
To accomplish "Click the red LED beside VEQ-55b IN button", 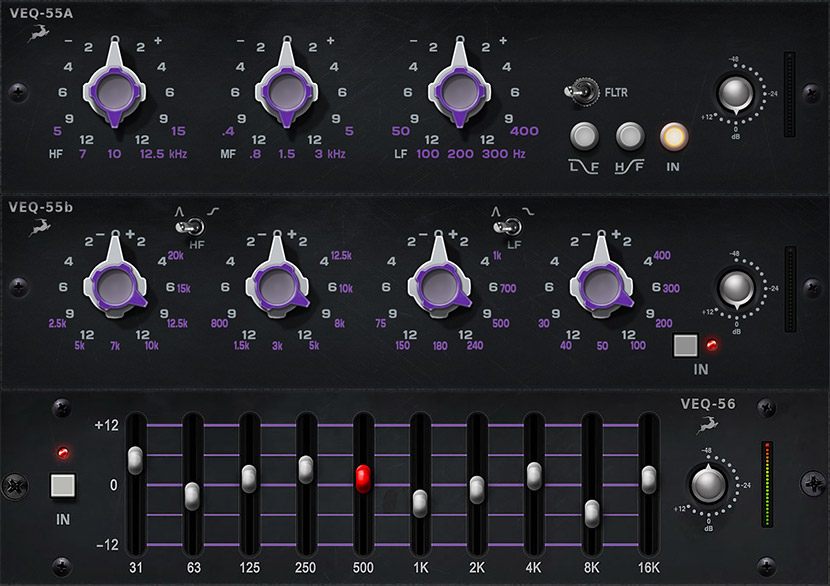I will (712, 345).
